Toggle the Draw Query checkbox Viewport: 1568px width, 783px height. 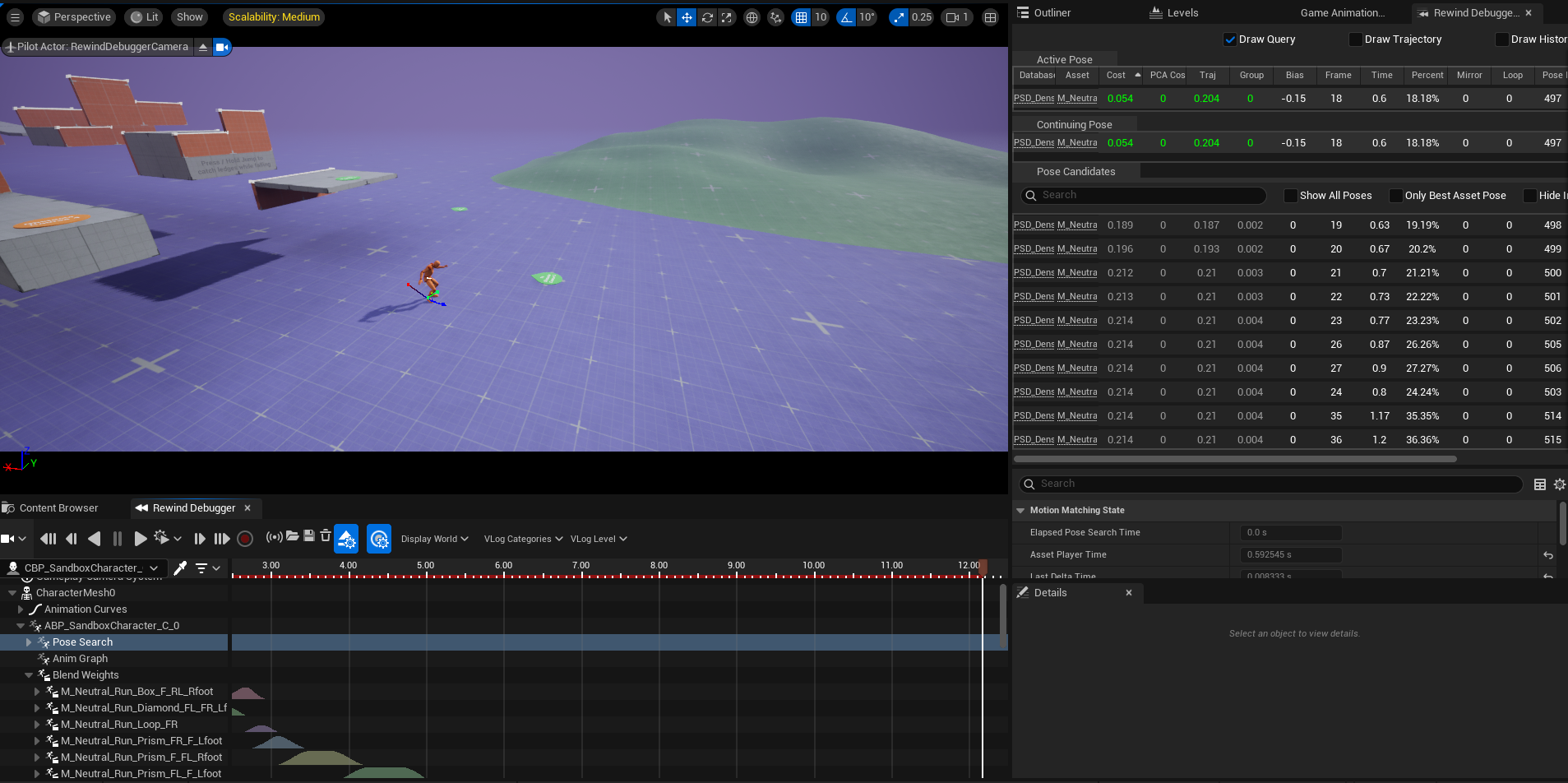click(1230, 39)
